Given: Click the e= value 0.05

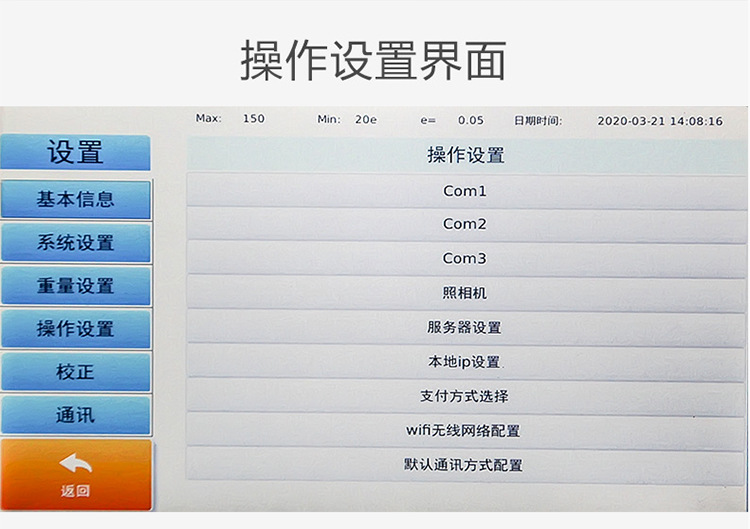Looking at the screenshot, I should (471, 120).
